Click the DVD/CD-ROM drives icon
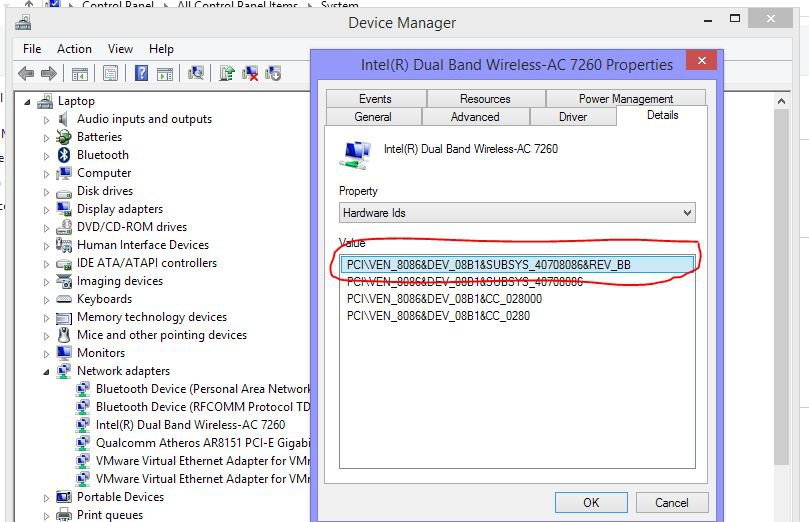 (x=64, y=227)
